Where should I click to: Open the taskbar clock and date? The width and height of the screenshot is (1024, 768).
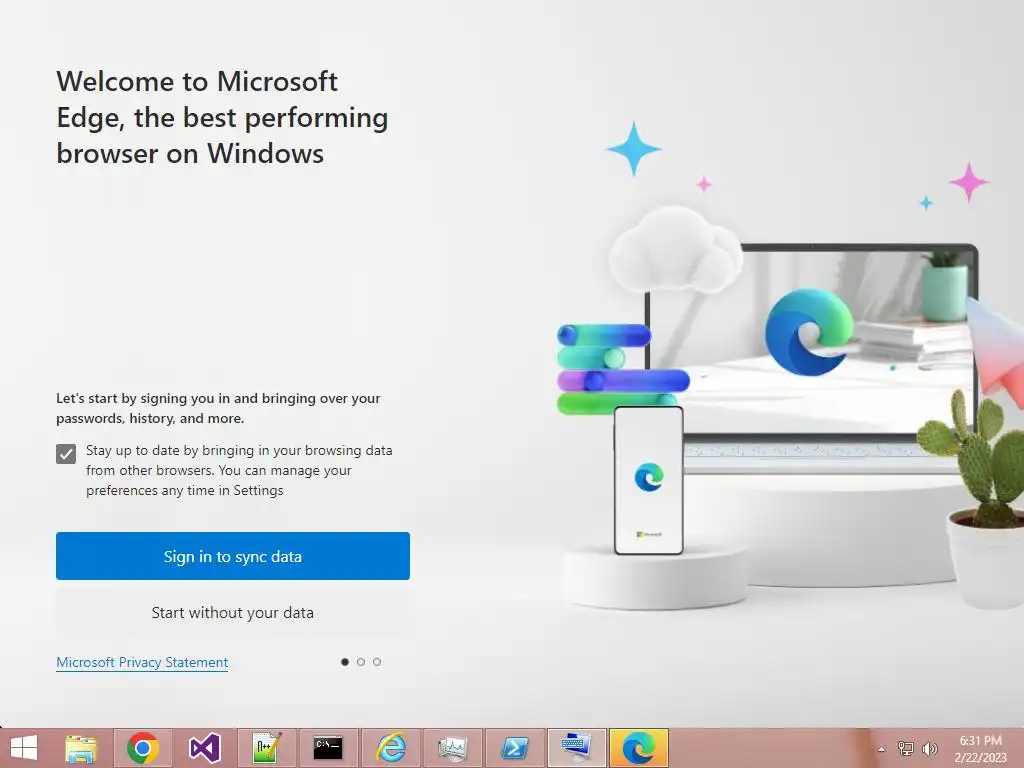pyautogui.click(x=980, y=749)
